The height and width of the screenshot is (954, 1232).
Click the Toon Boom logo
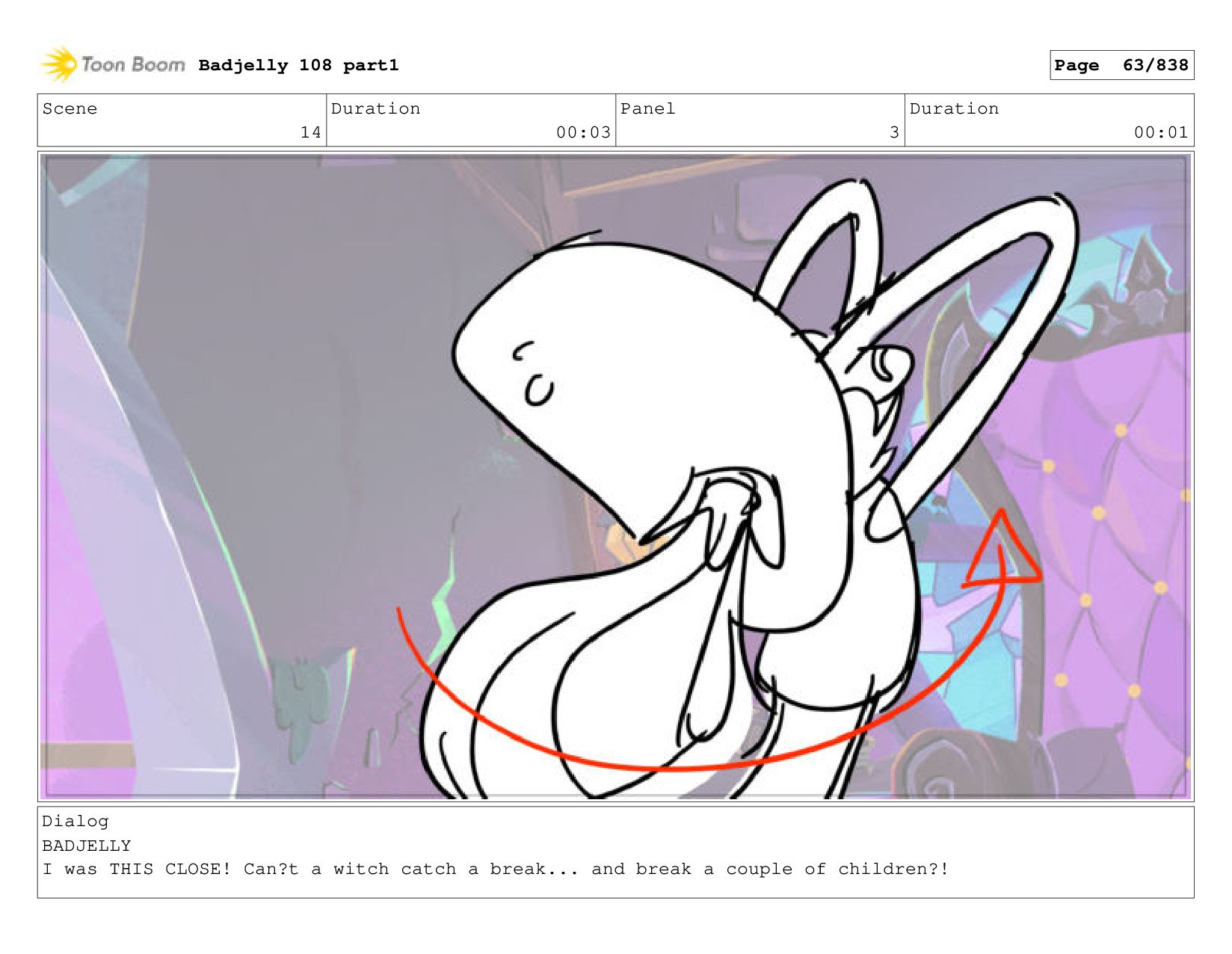(113, 64)
